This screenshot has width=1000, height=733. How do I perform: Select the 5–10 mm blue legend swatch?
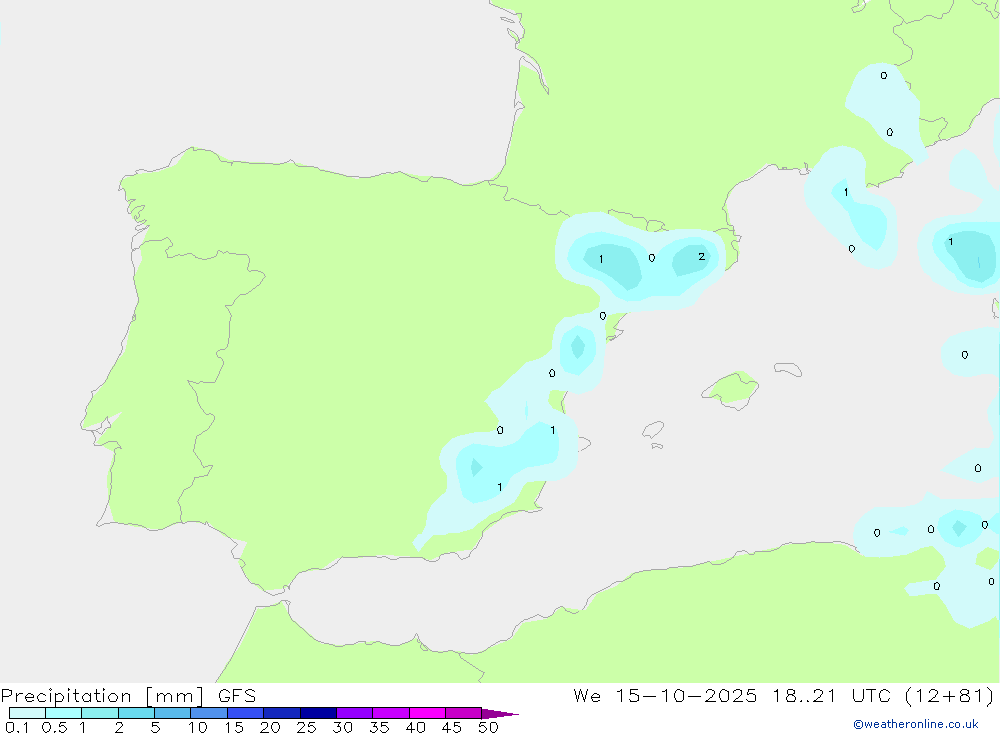(x=172, y=713)
